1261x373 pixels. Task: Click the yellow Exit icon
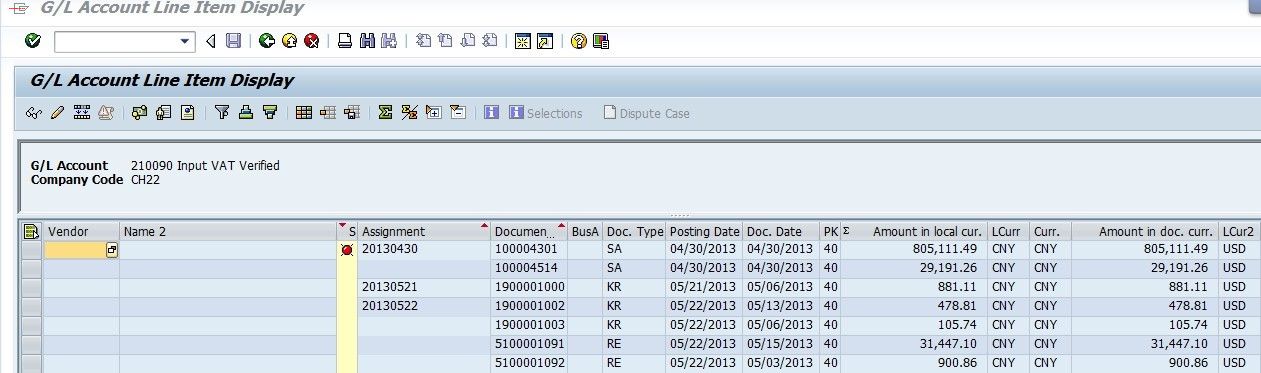coord(289,41)
